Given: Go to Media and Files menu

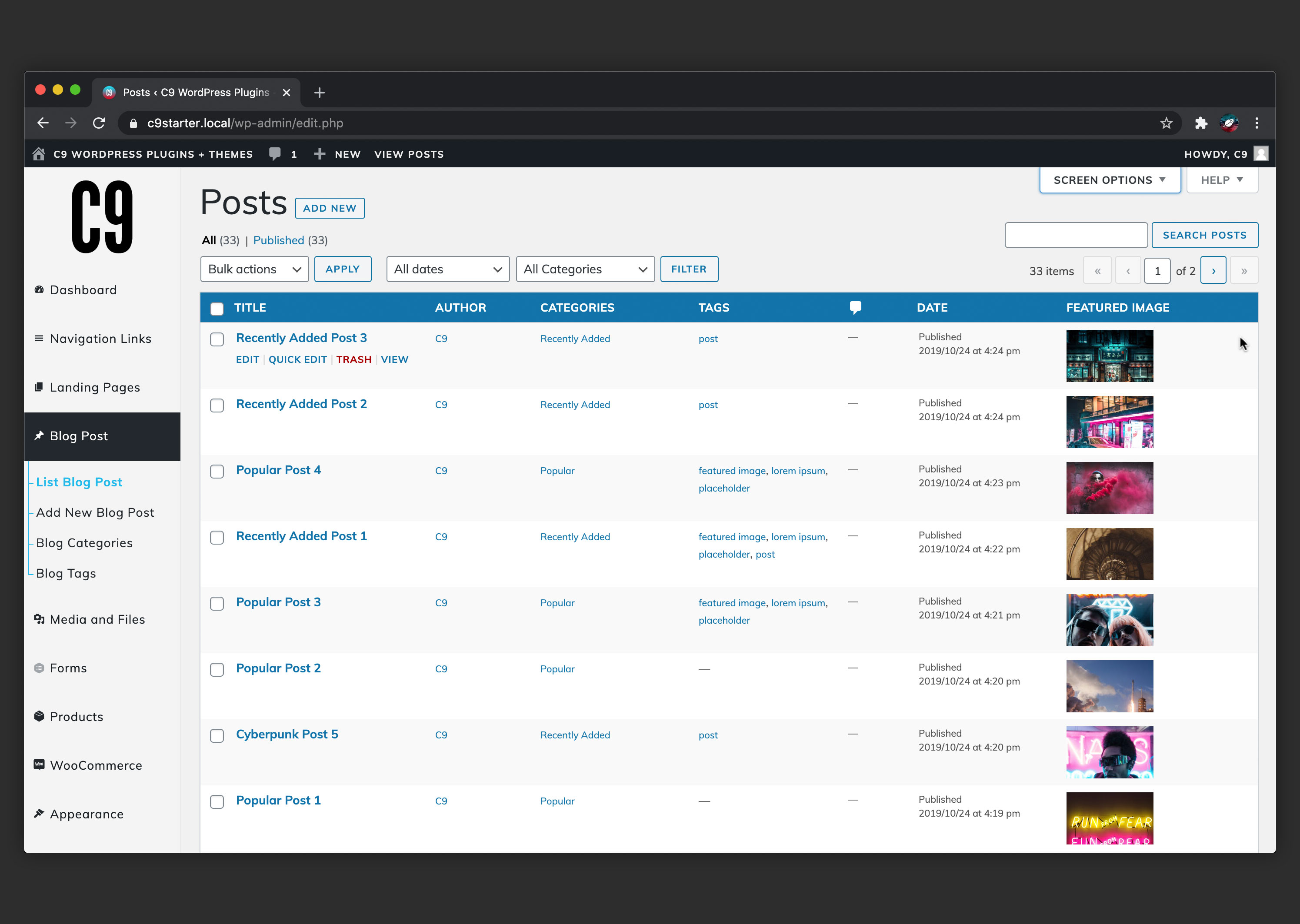Looking at the screenshot, I should pos(97,619).
